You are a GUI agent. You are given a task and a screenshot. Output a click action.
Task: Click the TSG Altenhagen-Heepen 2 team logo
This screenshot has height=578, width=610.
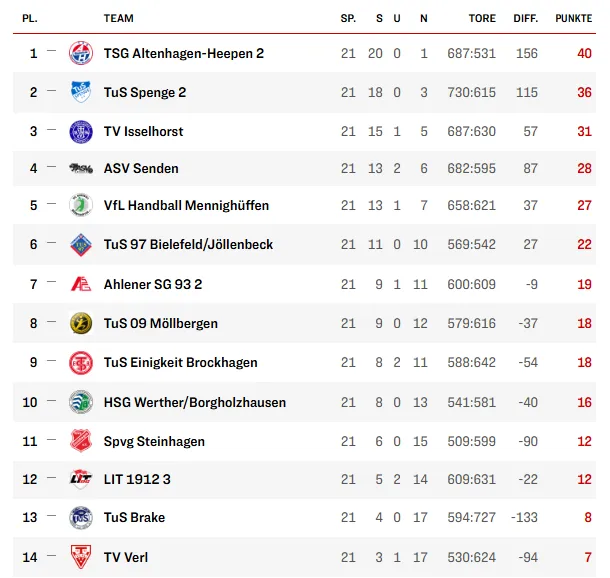(x=80, y=54)
